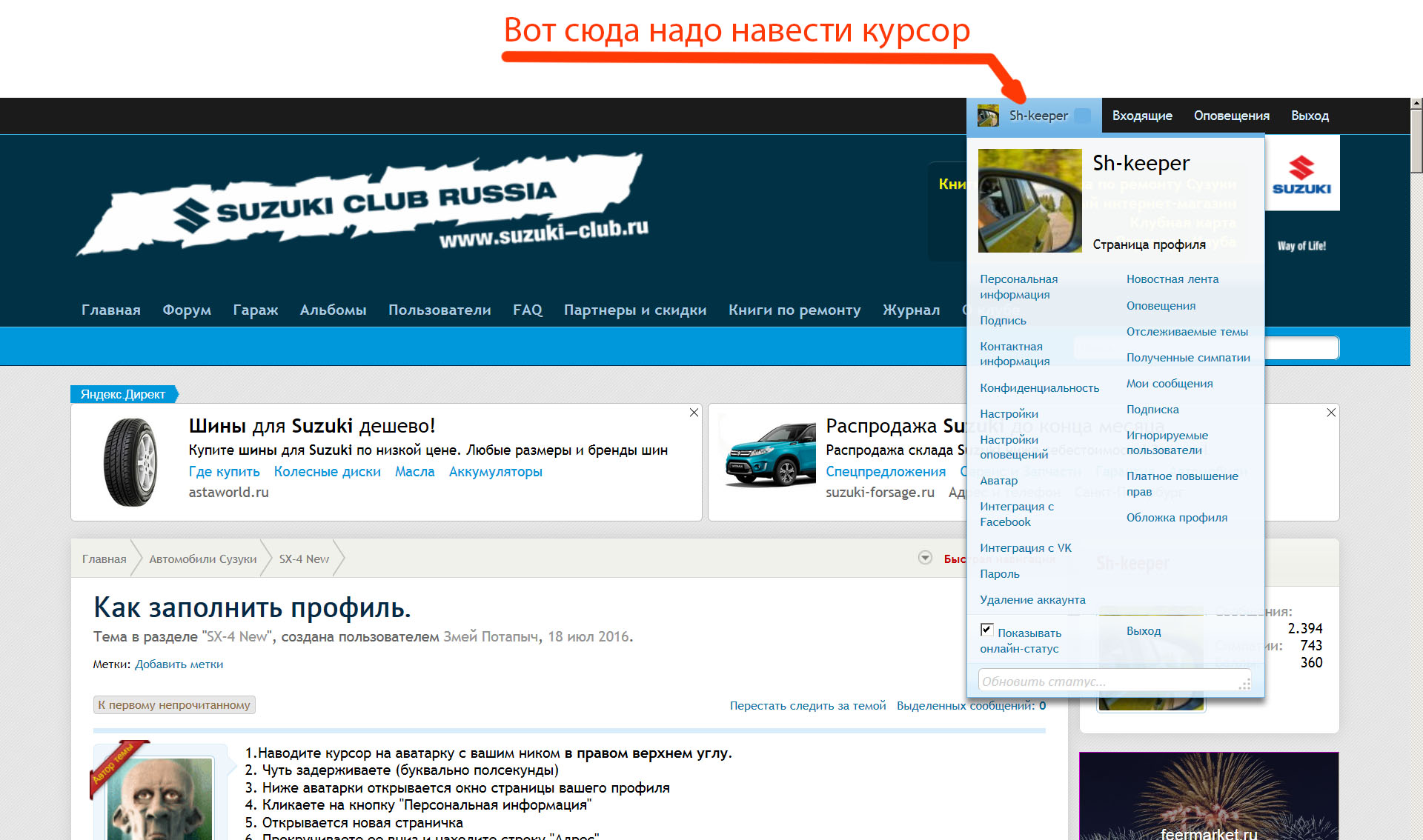Click Главная breadcrumb
The height and width of the screenshot is (840, 1423).
[104, 559]
